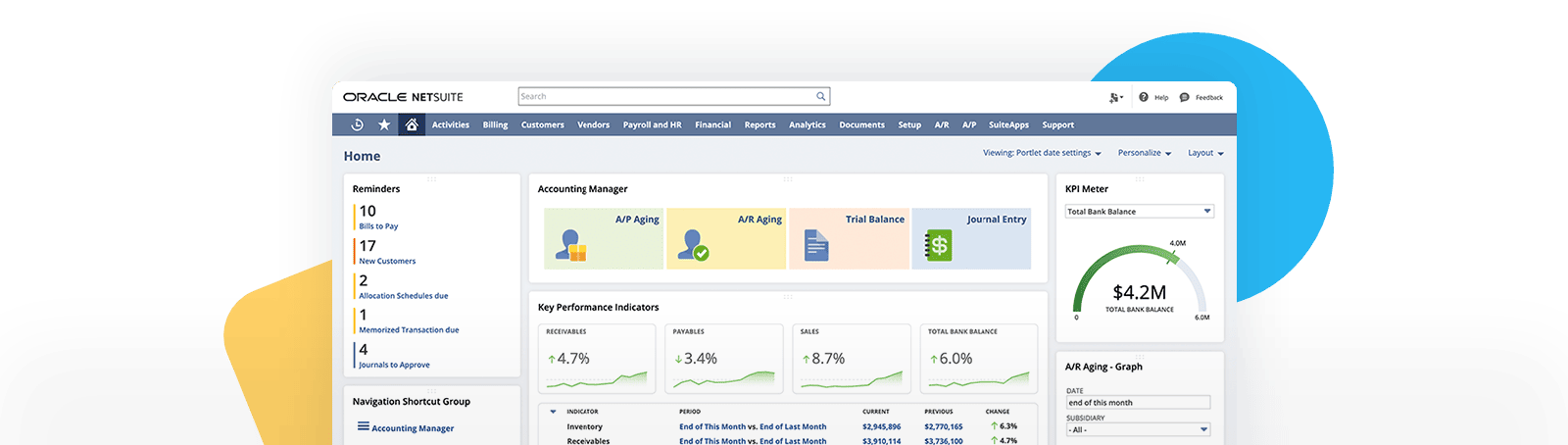Click the search magnifier icon
This screenshot has height=445, width=1568.
[821, 96]
